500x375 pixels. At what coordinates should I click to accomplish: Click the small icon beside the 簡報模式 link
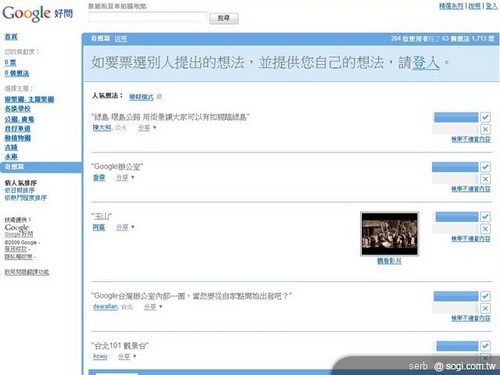pyautogui.click(x=159, y=97)
